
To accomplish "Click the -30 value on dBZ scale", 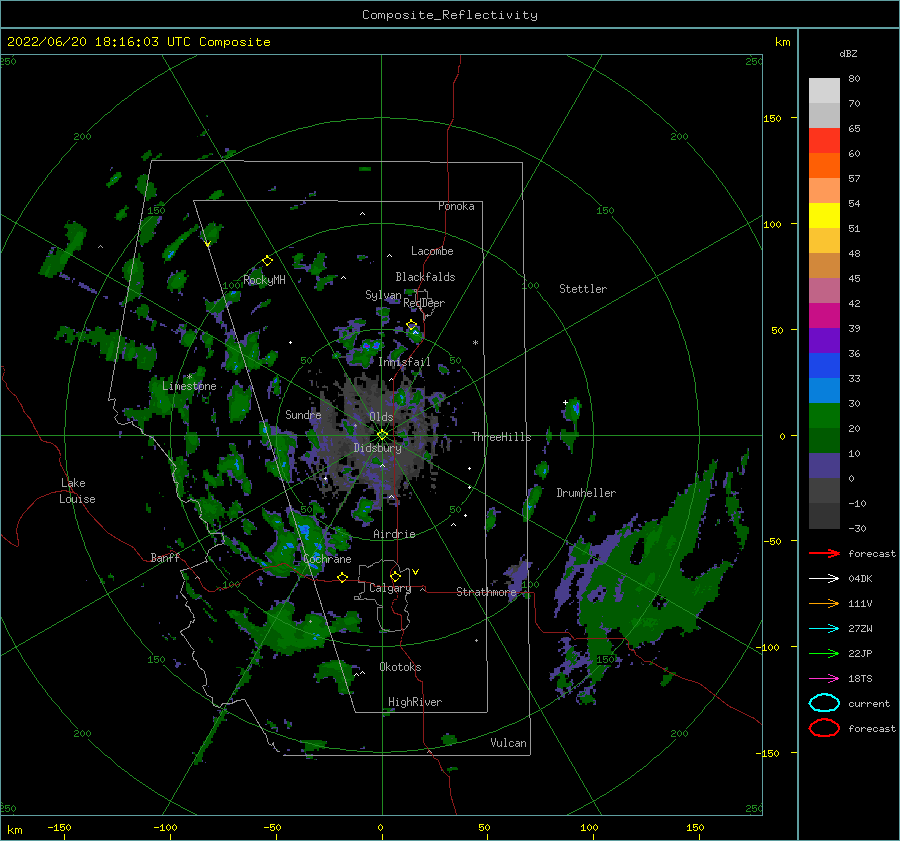I will point(857,528).
